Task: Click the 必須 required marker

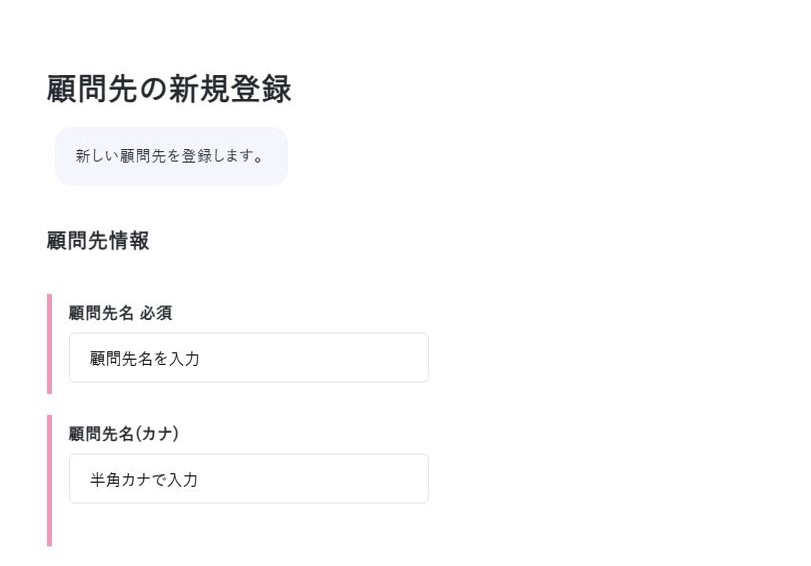Action: tap(156, 313)
